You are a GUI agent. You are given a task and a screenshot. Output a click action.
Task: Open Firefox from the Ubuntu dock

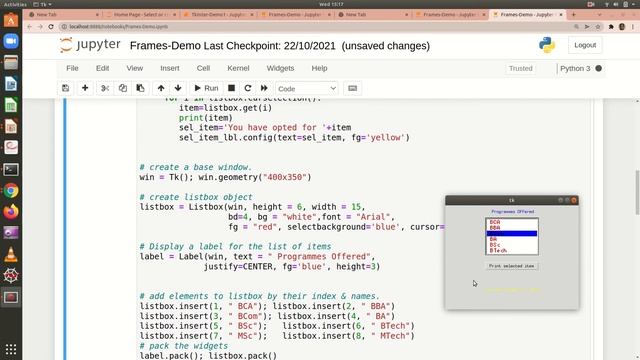click(11, 212)
